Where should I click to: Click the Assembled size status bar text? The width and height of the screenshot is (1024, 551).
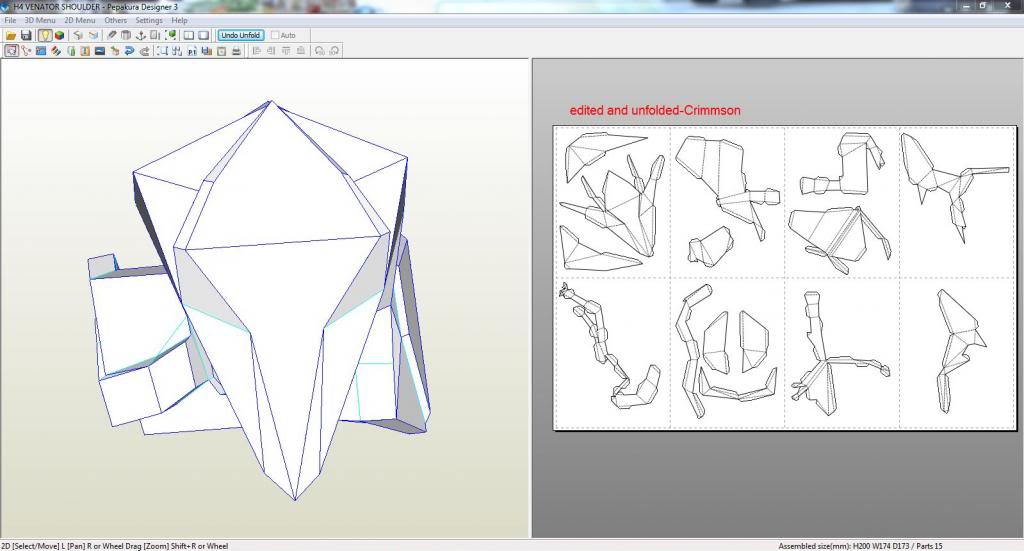point(860,546)
